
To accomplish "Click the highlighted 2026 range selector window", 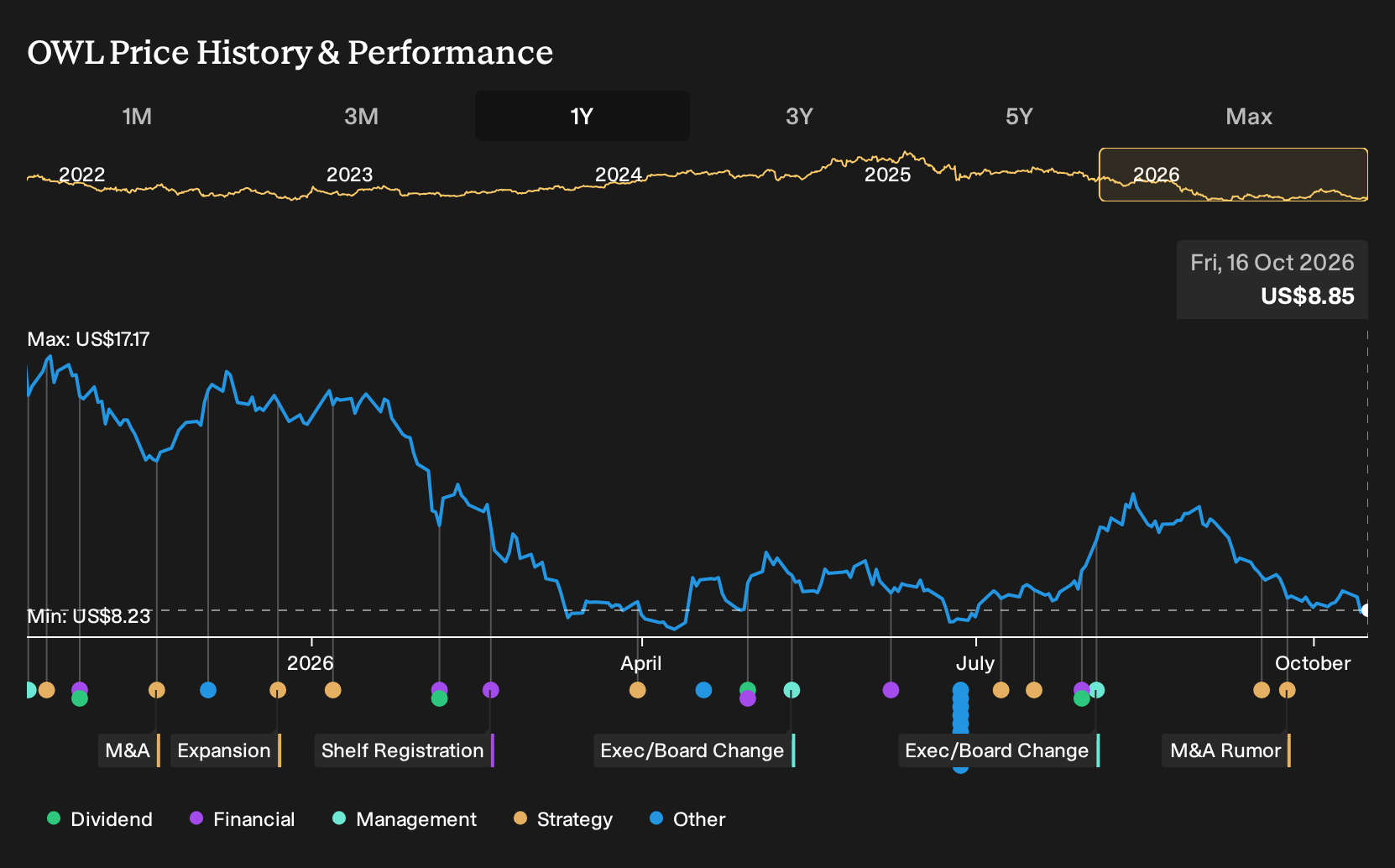I will (1233, 175).
